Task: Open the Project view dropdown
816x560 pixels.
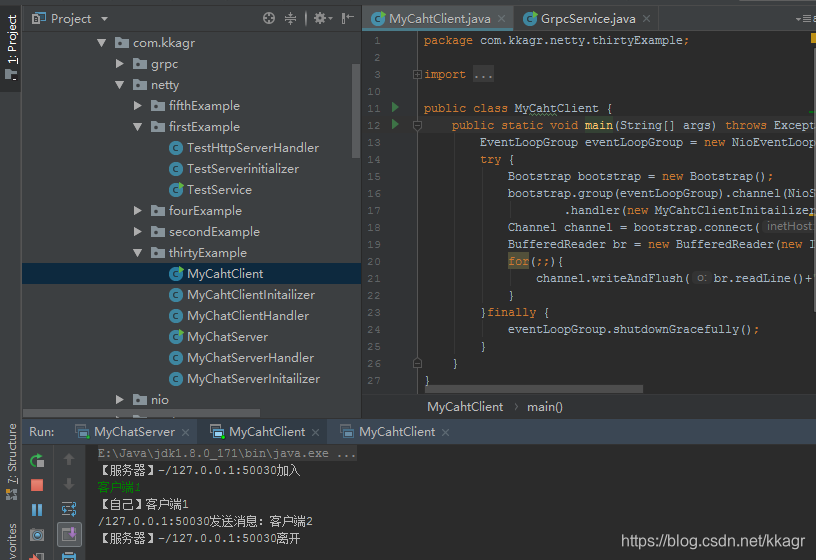Action: pyautogui.click(x=105, y=19)
